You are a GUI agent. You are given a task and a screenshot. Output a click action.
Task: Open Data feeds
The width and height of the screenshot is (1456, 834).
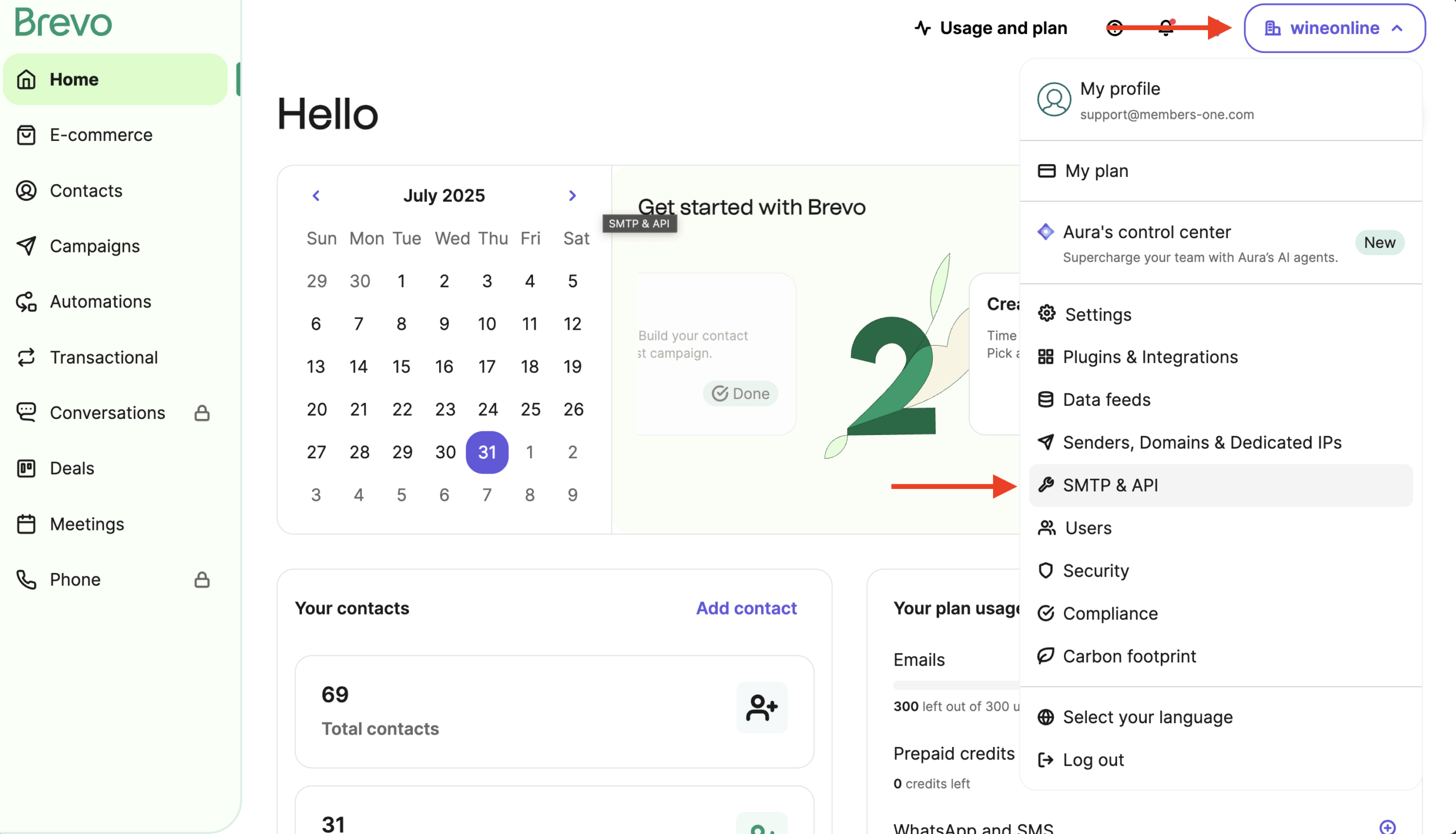tap(1221, 399)
